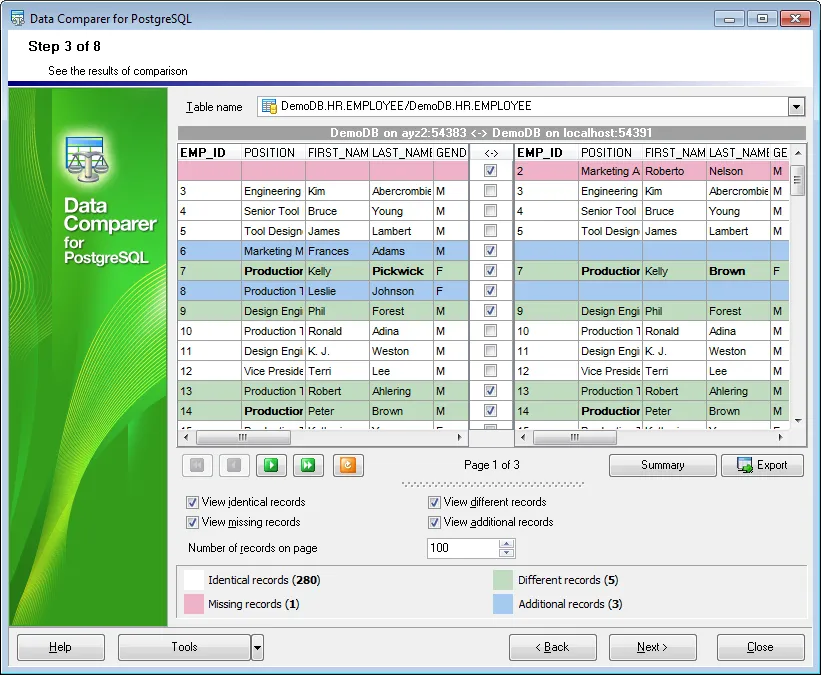Uncheck View missing records

(191, 522)
